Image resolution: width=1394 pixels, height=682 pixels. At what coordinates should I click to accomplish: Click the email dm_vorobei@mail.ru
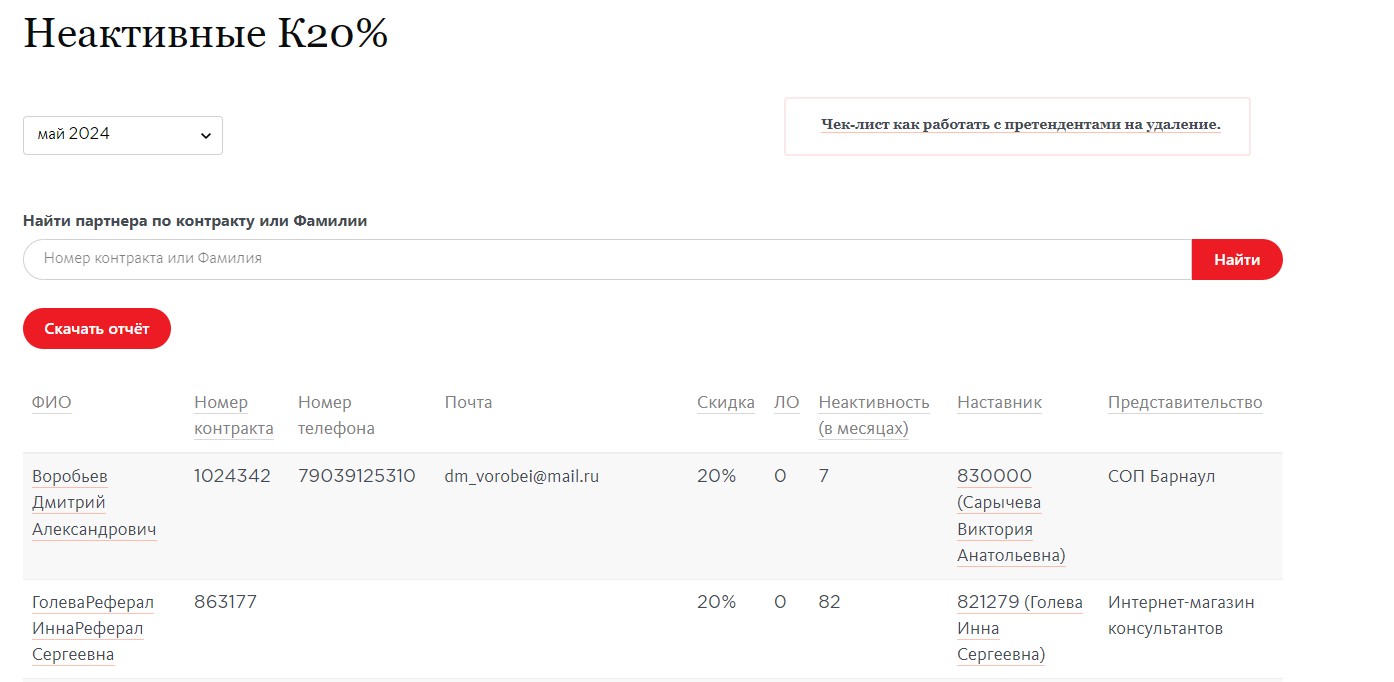tap(521, 477)
